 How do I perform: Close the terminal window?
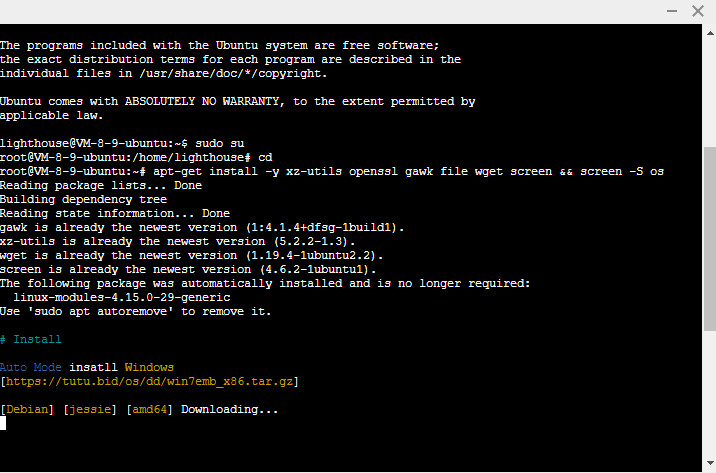[698, 11]
